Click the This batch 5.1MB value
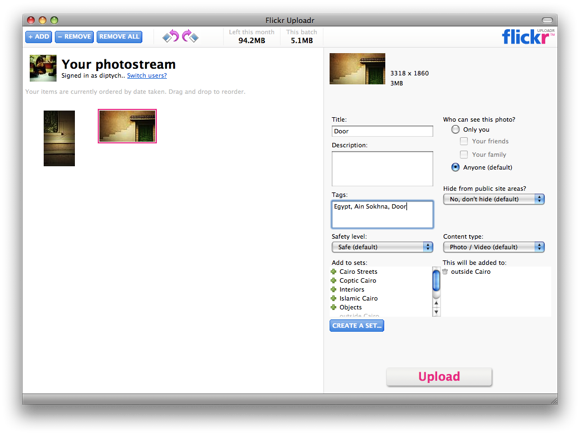This screenshot has height=435, width=580. pyautogui.click(x=301, y=40)
